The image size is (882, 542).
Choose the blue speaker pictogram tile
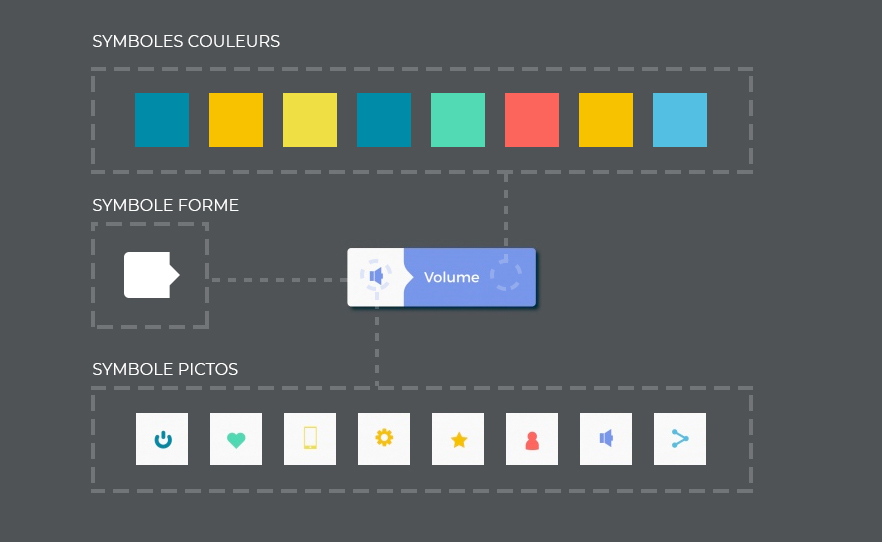(x=606, y=439)
